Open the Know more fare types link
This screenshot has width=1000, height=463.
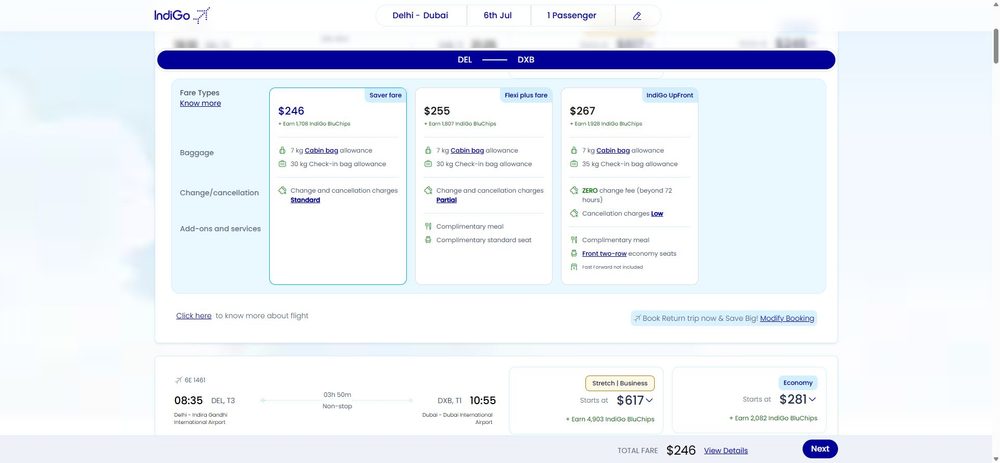pos(200,103)
